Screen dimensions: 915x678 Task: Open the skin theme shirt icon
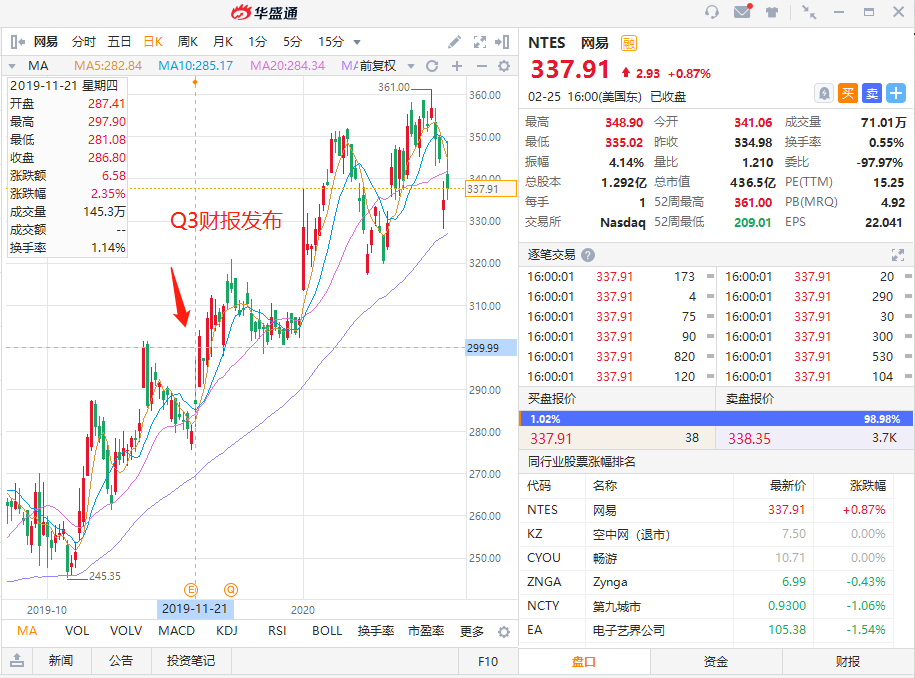point(771,12)
